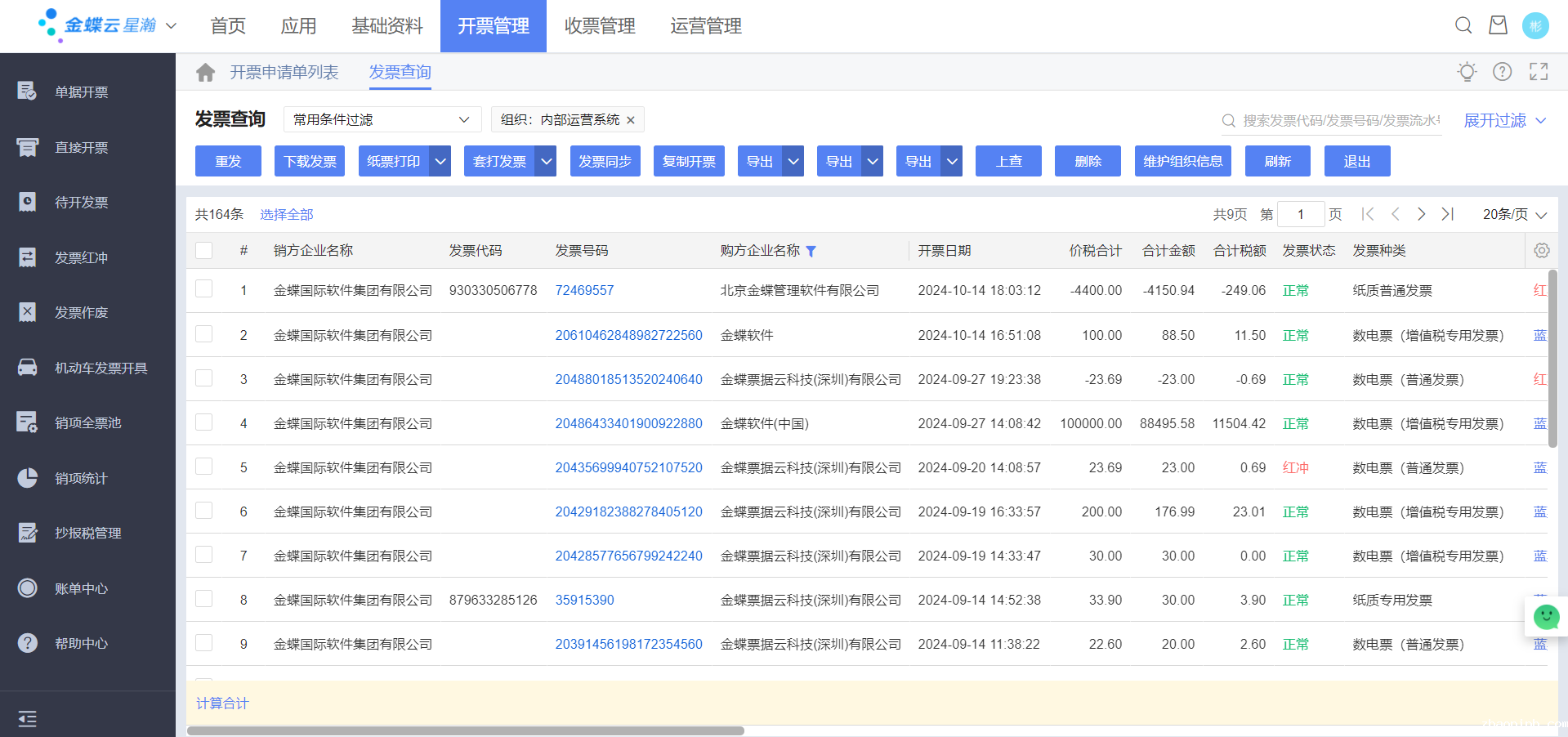
Task: Click the page number input field
Action: point(1300,214)
